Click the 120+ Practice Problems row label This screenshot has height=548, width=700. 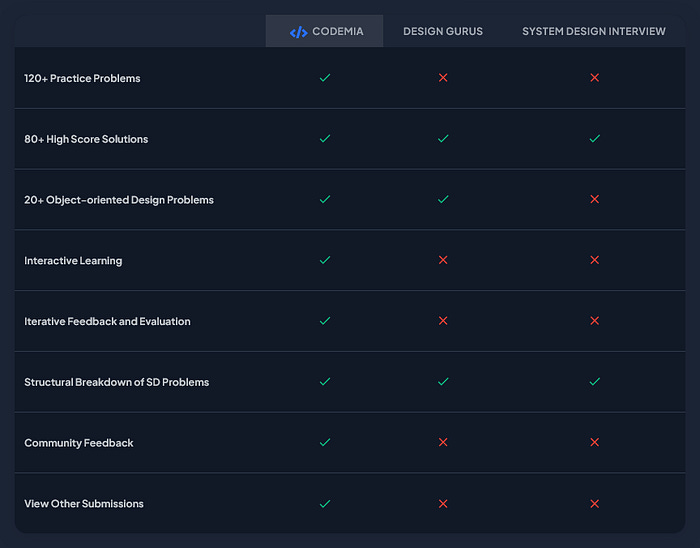click(x=82, y=78)
